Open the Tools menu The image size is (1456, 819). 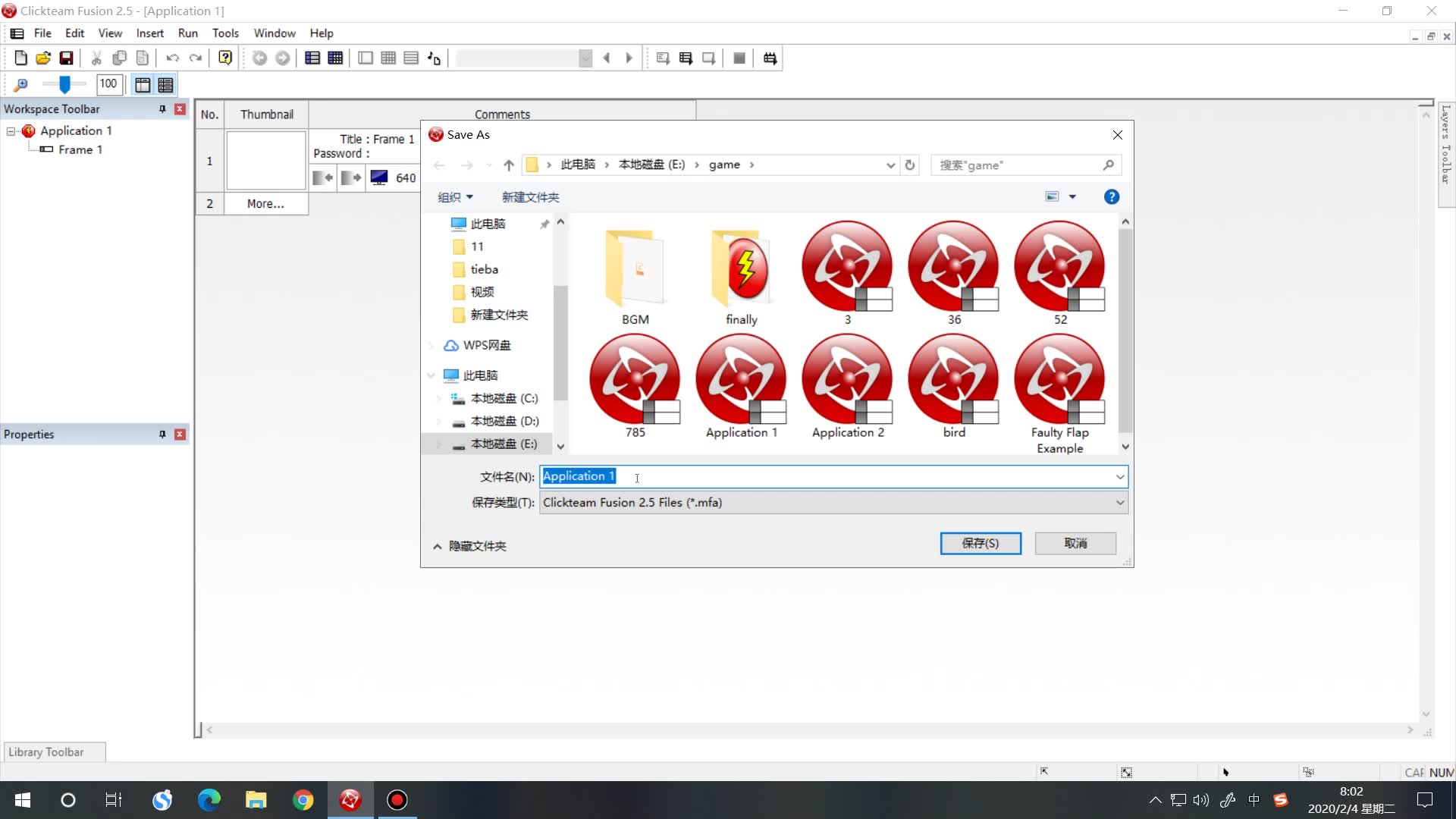coord(225,33)
